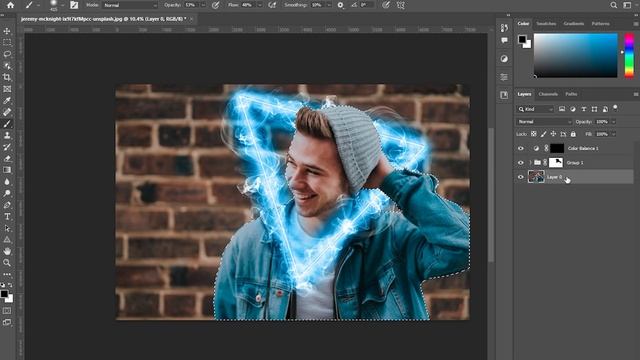Change the screen mode button
The width and height of the screenshot is (640, 360).
pyautogui.click(x=7, y=322)
